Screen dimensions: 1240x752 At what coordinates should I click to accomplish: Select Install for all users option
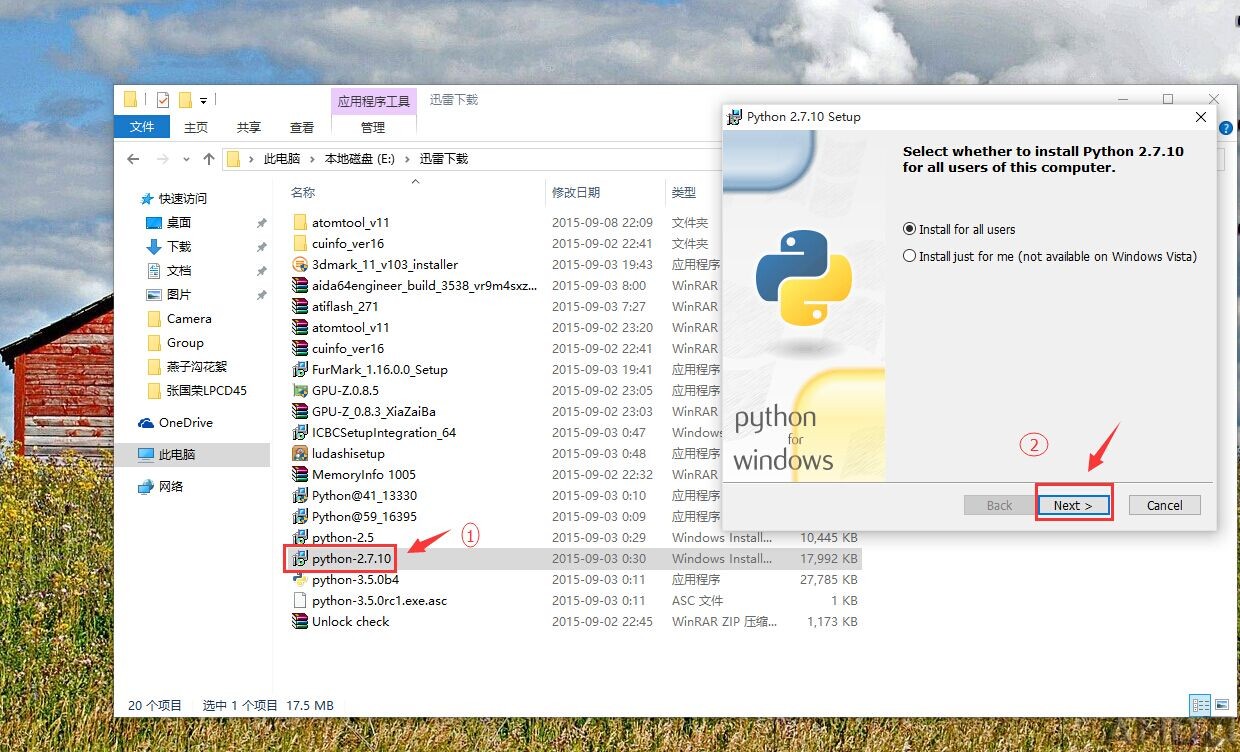959,229
